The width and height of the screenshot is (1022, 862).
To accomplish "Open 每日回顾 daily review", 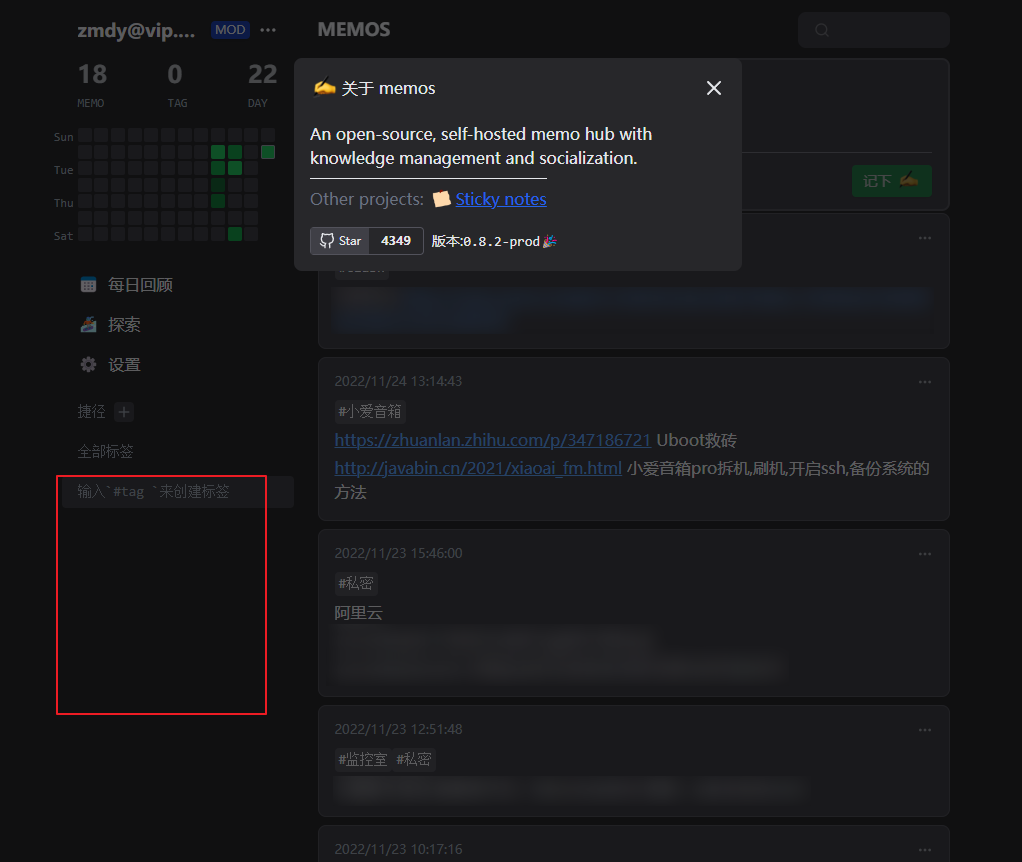I will click(140, 285).
